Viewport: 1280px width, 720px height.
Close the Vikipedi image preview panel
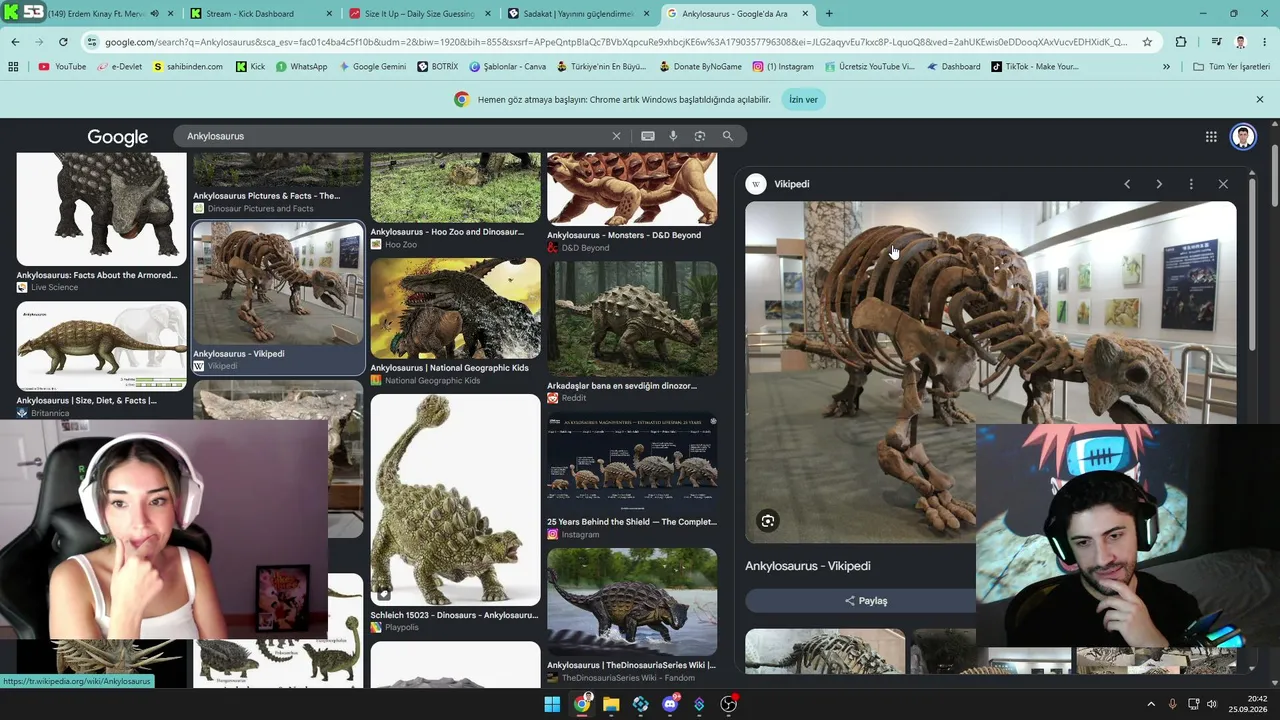pyautogui.click(x=1223, y=184)
